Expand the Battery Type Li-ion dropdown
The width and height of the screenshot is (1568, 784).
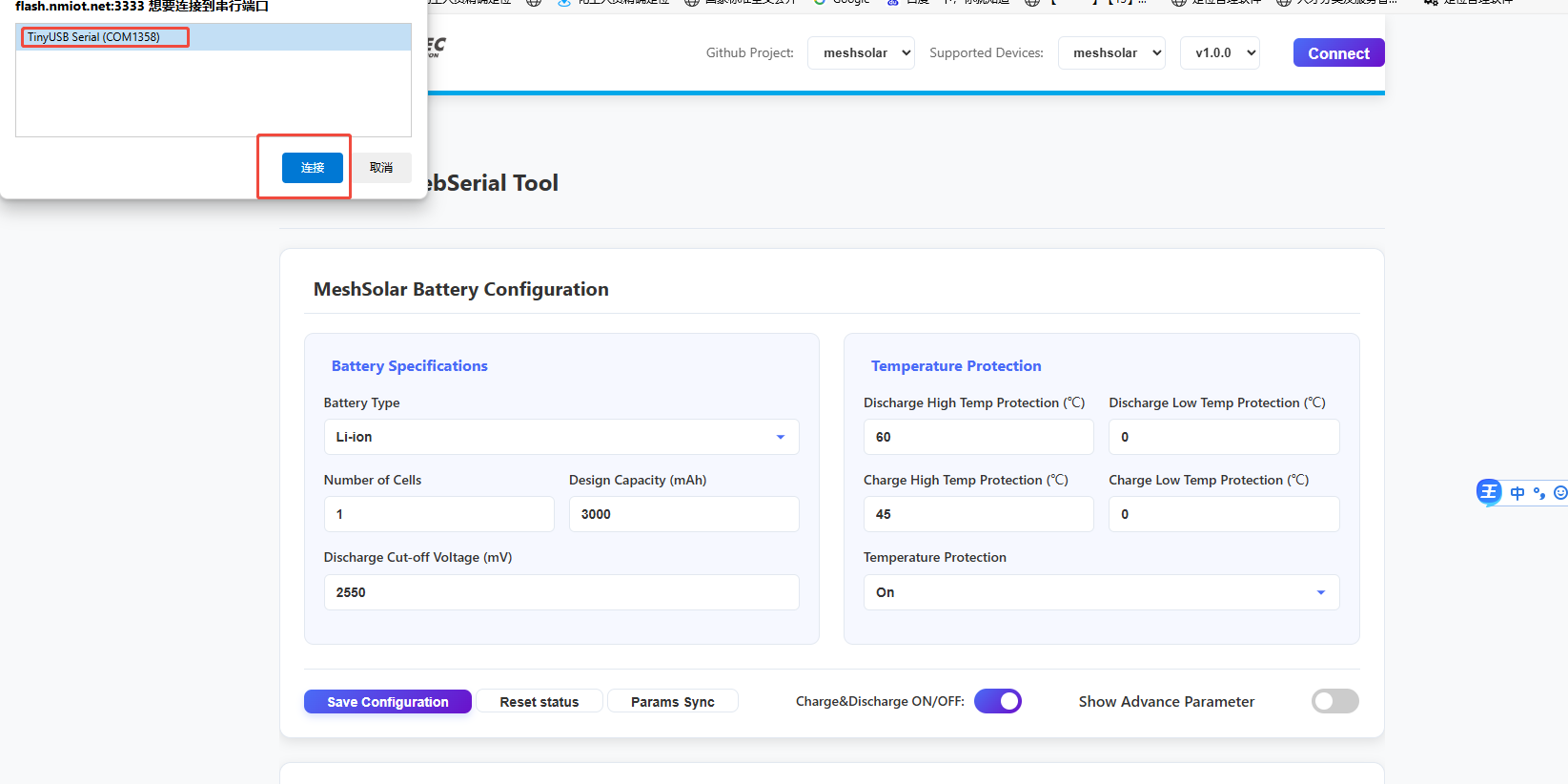[560, 437]
